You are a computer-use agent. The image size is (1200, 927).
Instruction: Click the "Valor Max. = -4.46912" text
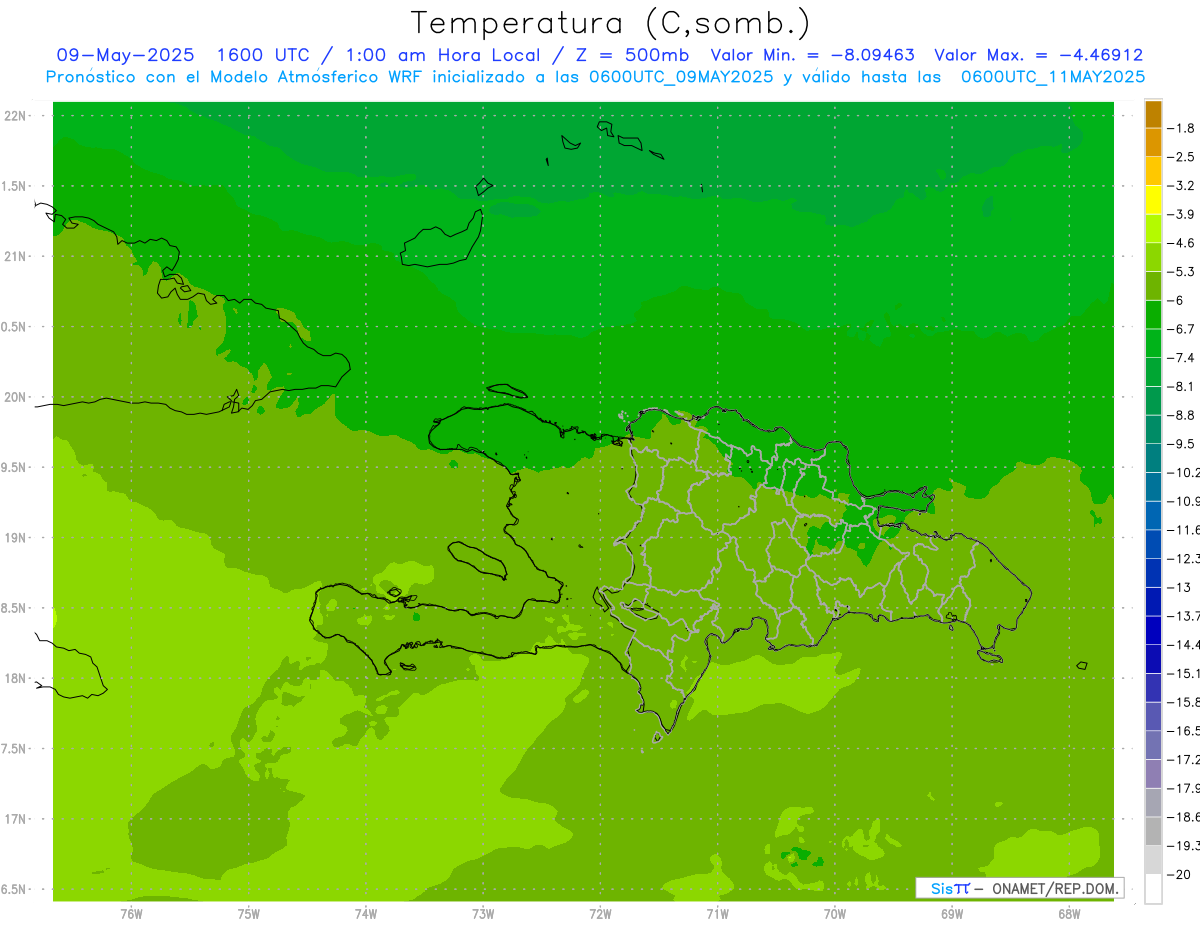(1038, 55)
